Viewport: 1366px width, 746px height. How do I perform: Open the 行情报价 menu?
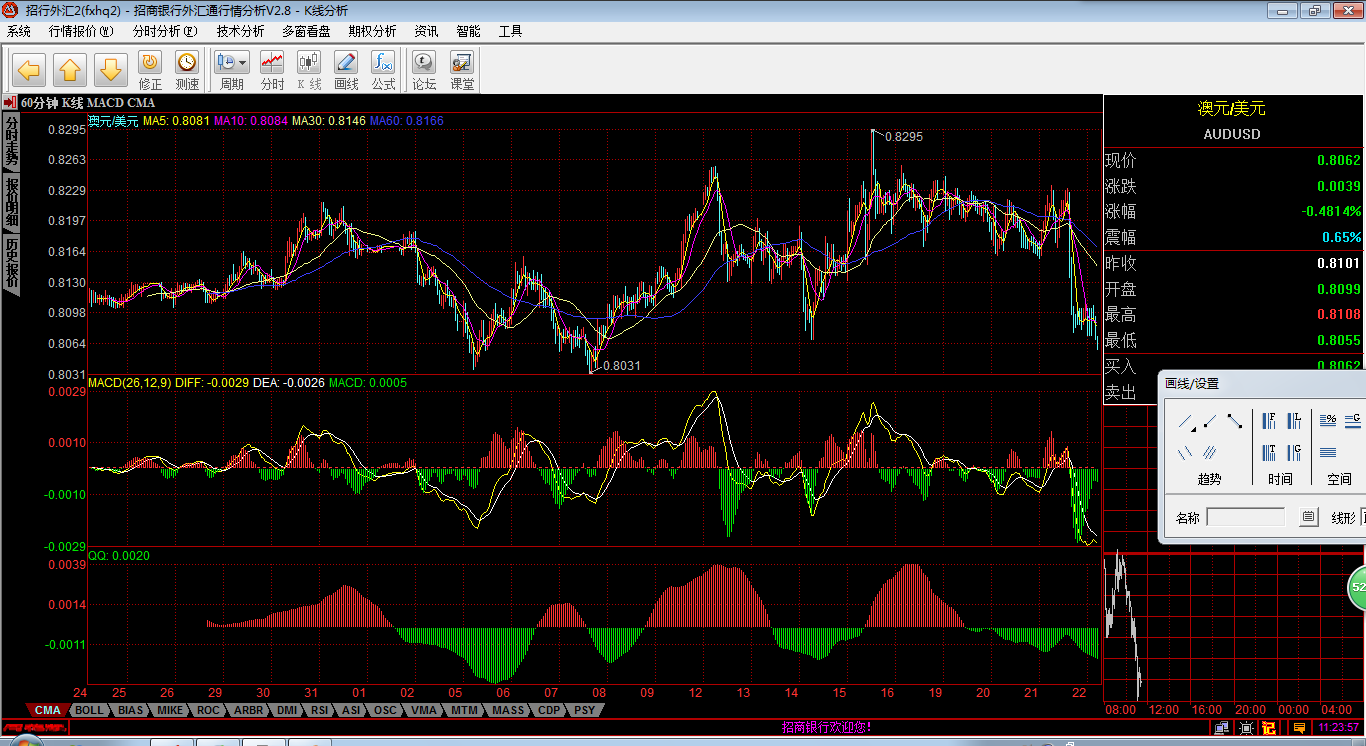coord(81,31)
